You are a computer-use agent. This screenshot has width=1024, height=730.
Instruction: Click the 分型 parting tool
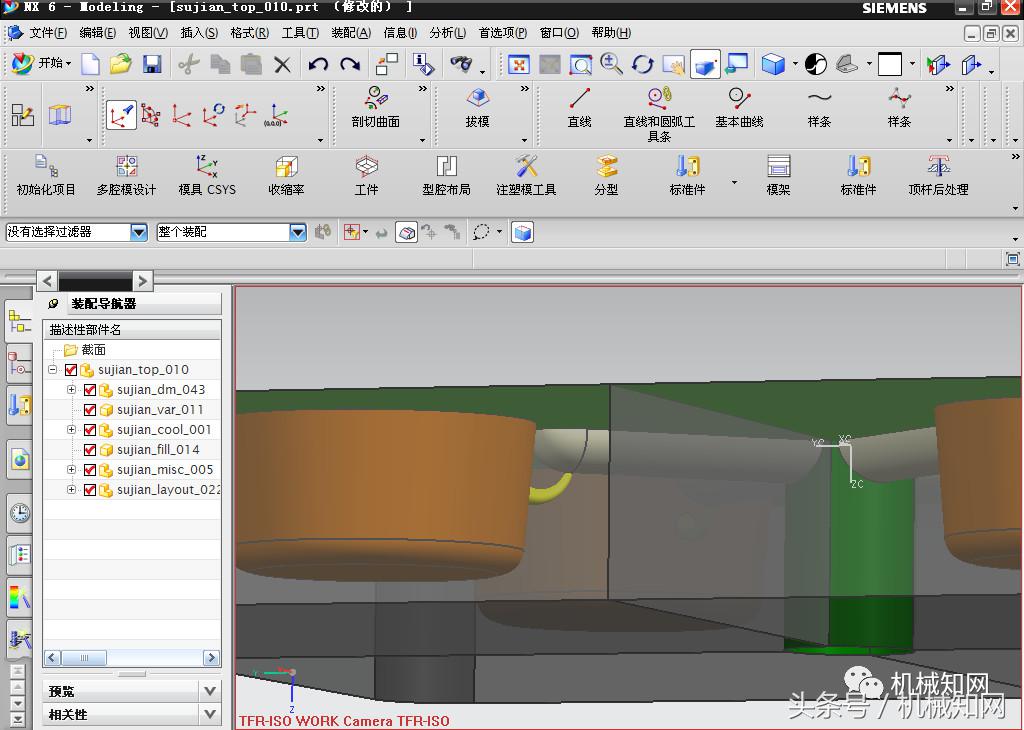pyautogui.click(x=606, y=175)
